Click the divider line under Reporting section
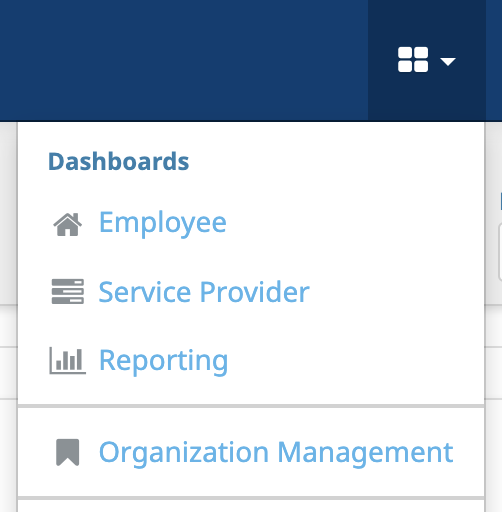 (x=251, y=406)
